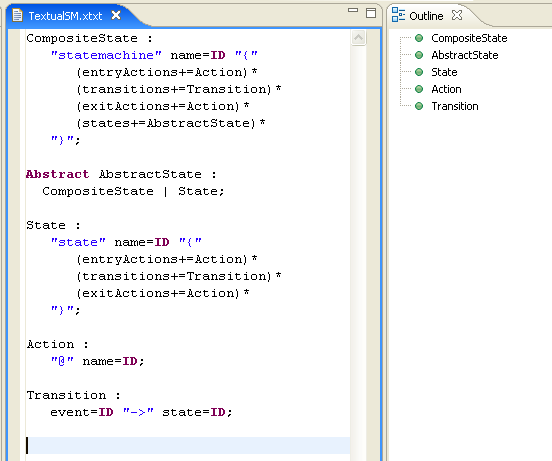Activate the Outline tab
This screenshot has width=552, height=461.
pos(426,16)
